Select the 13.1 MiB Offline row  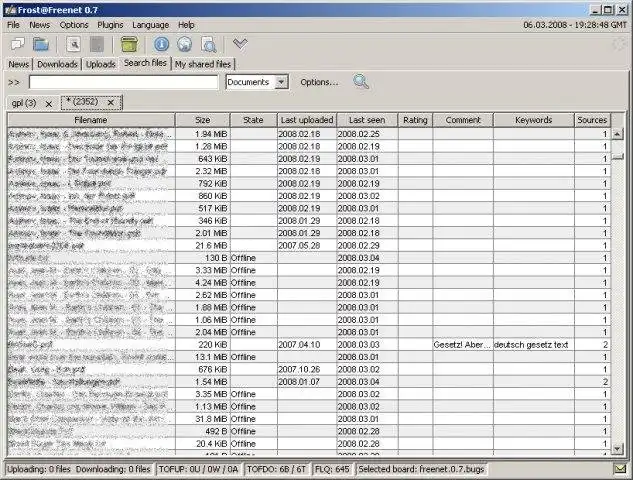point(309,357)
